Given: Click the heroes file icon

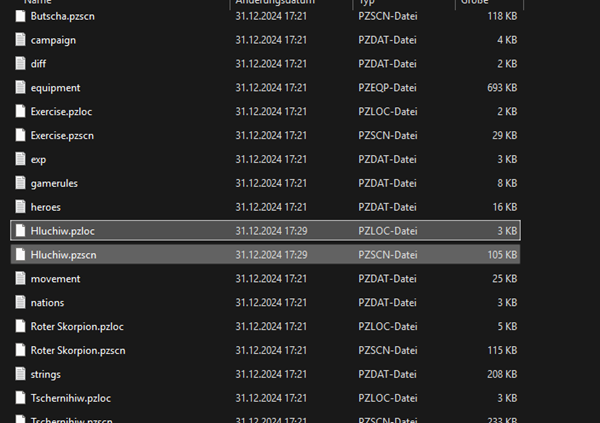Looking at the screenshot, I should click(x=20, y=207).
